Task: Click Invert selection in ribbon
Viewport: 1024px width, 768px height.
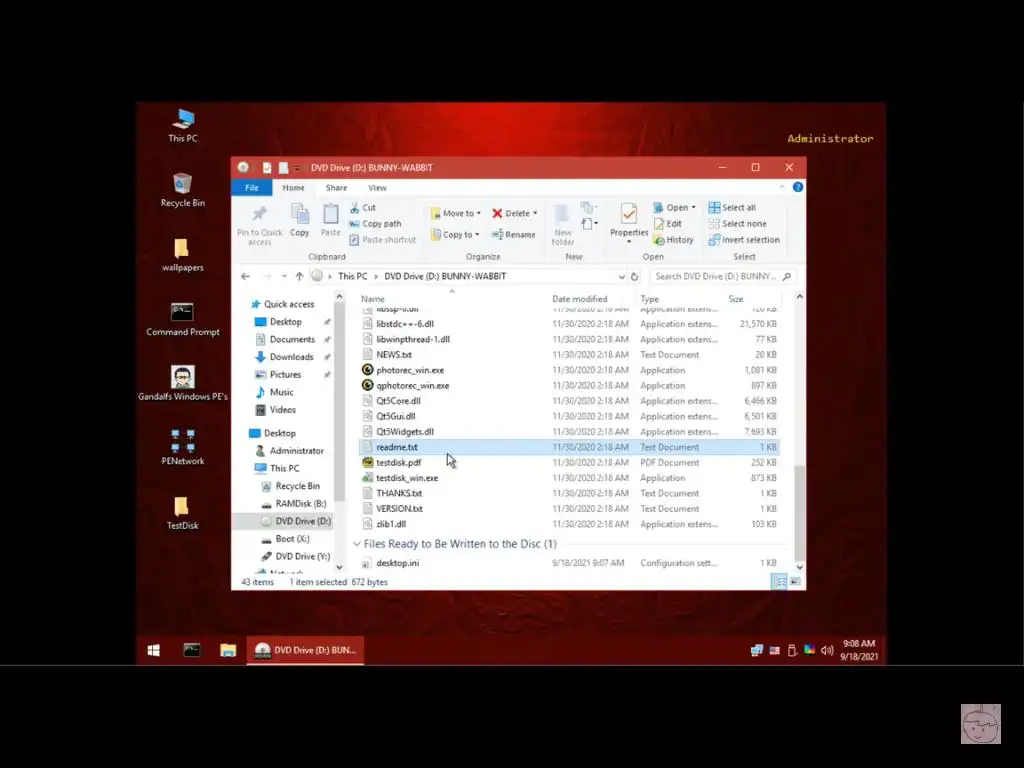Action: coord(744,240)
